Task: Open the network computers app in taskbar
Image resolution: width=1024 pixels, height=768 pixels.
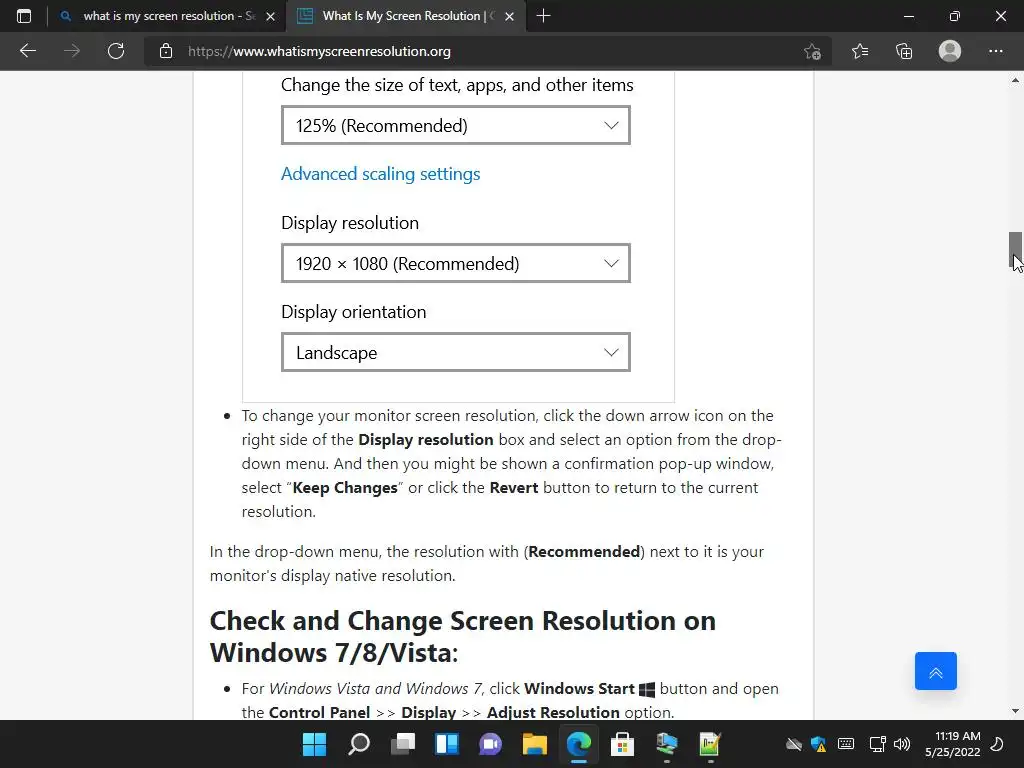Action: pos(667,744)
